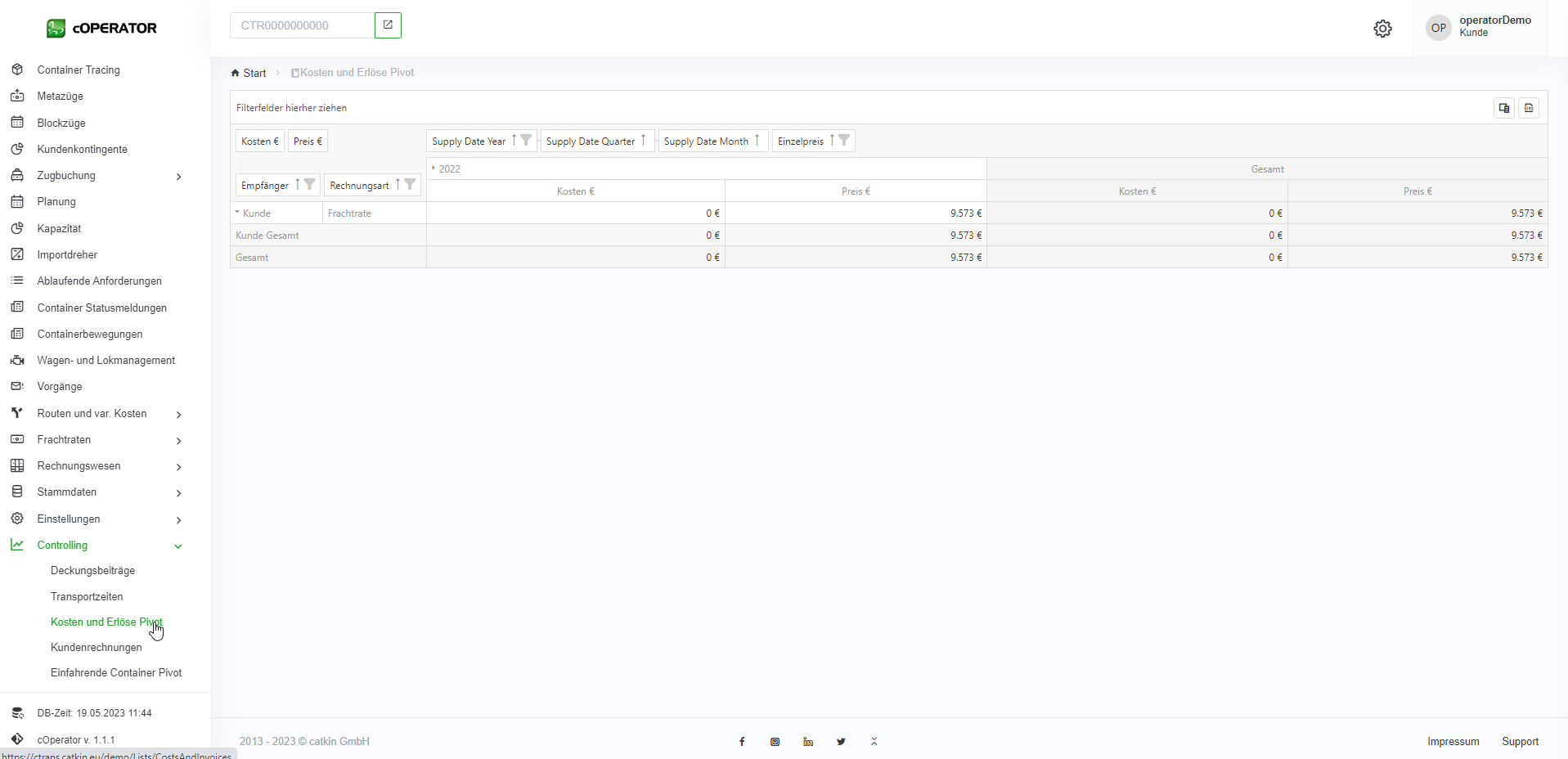
Task: Click the pivot export icon at far right
Action: pos(1528,108)
